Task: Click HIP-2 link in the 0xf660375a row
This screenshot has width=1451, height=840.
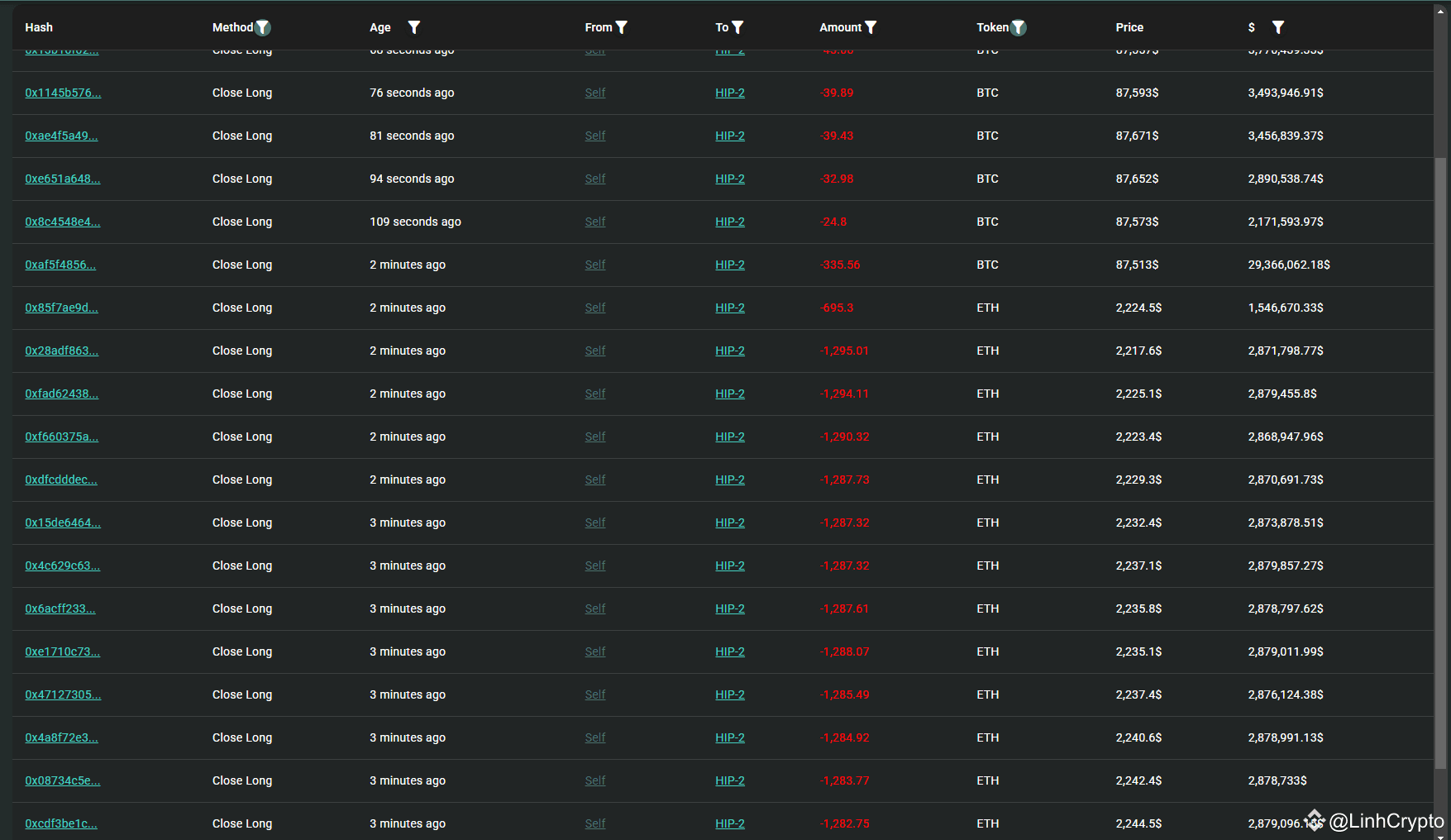Action: pyautogui.click(x=730, y=437)
